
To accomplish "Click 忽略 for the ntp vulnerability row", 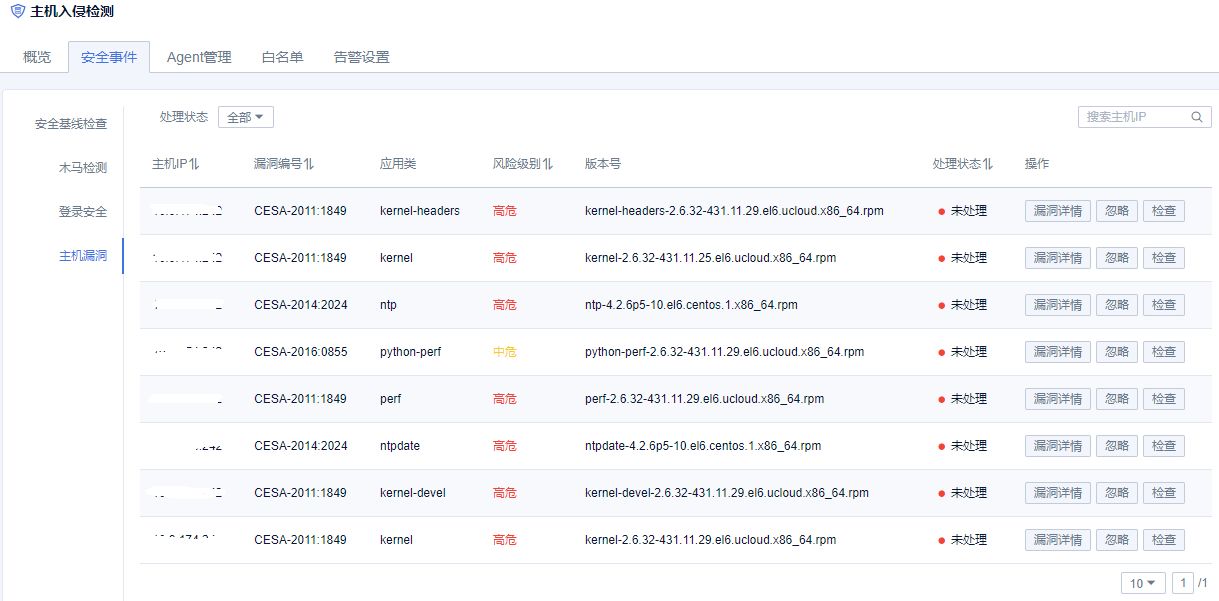I will (1116, 305).
